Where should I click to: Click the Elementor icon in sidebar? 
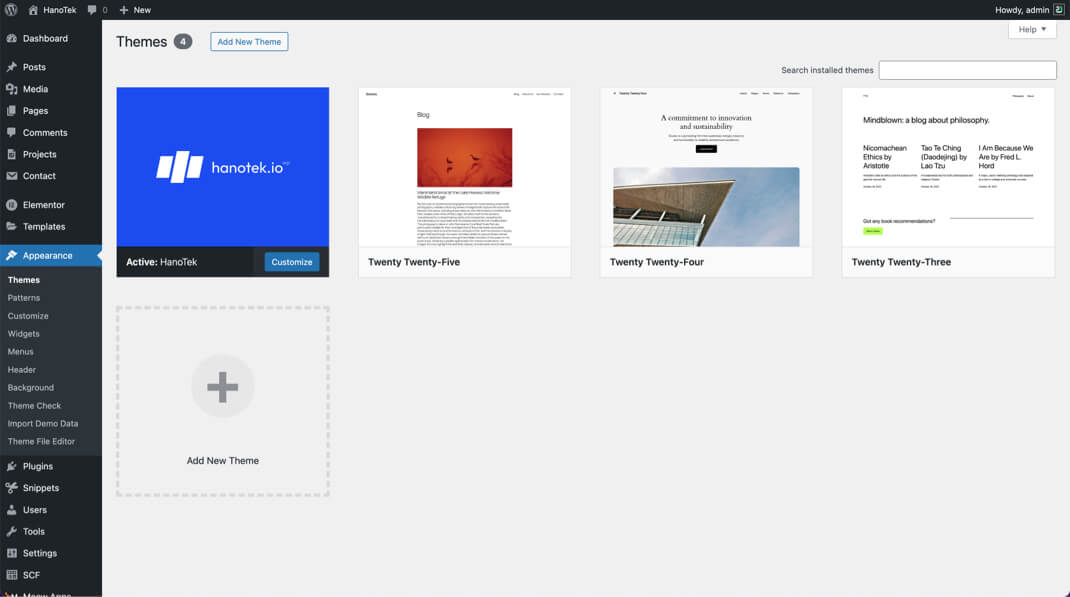click(x=12, y=205)
